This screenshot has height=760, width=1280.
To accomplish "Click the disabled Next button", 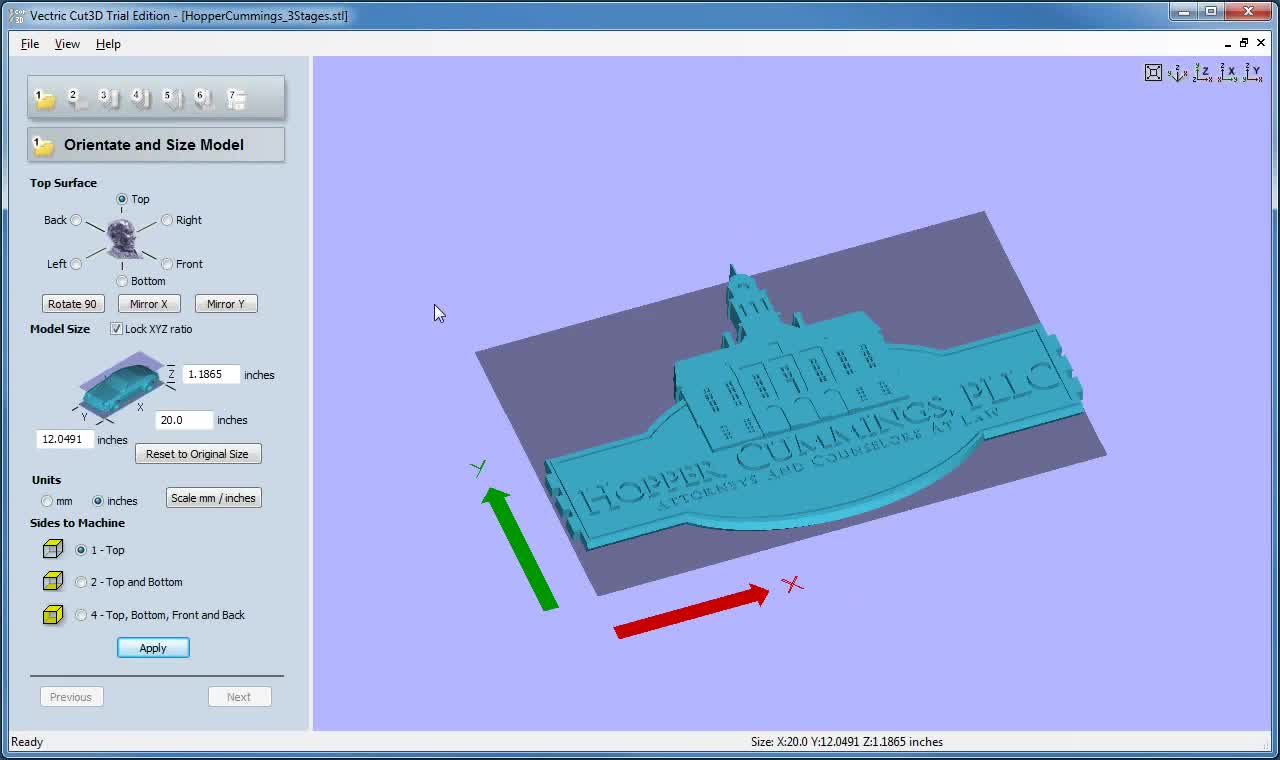I will point(239,697).
